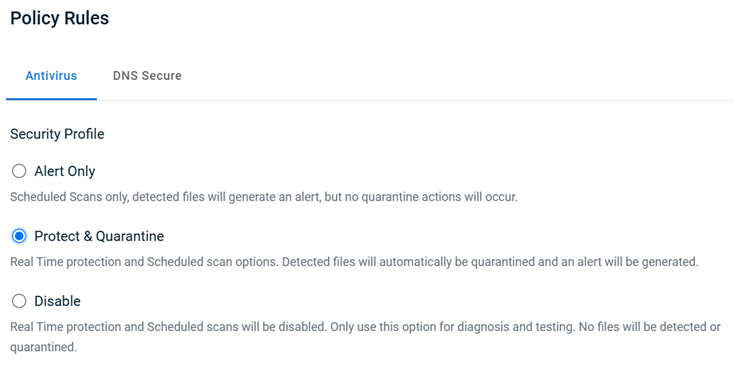Click the 'Detected files will automatically be quarantined' description
The image size is (734, 375).
click(374, 262)
